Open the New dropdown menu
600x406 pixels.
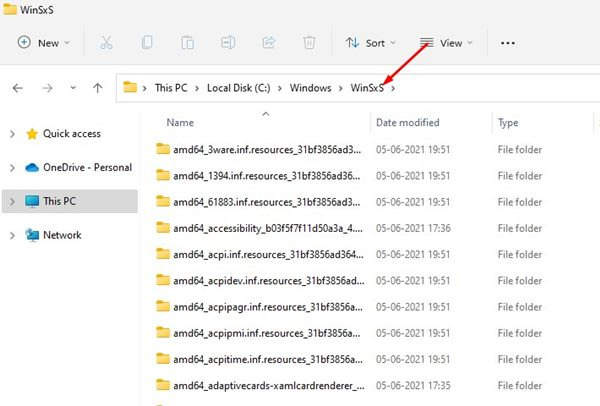[x=44, y=42]
